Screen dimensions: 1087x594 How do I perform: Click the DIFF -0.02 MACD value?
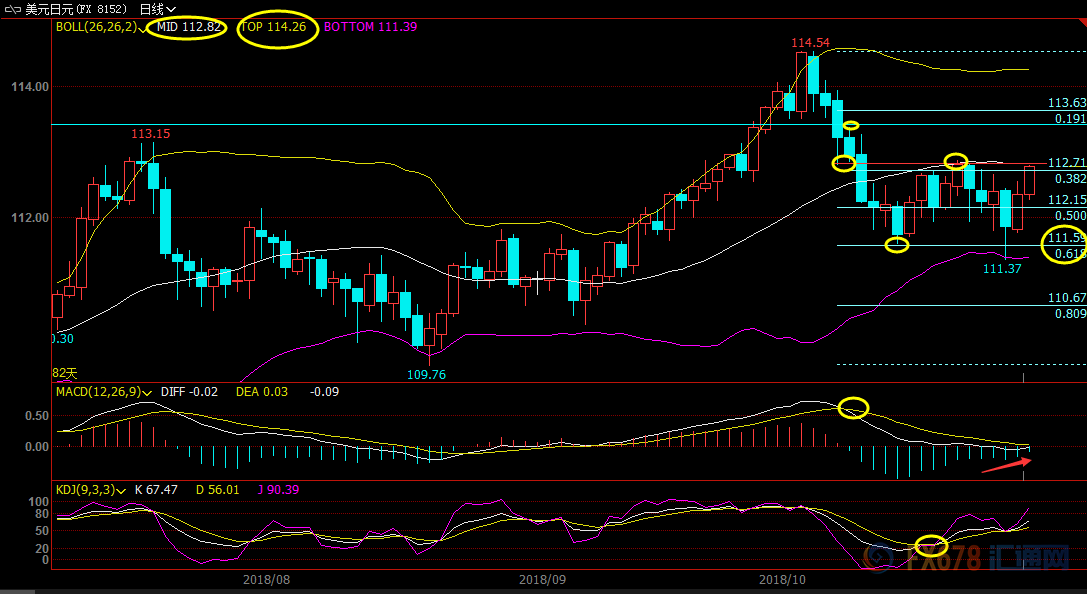tap(189, 392)
